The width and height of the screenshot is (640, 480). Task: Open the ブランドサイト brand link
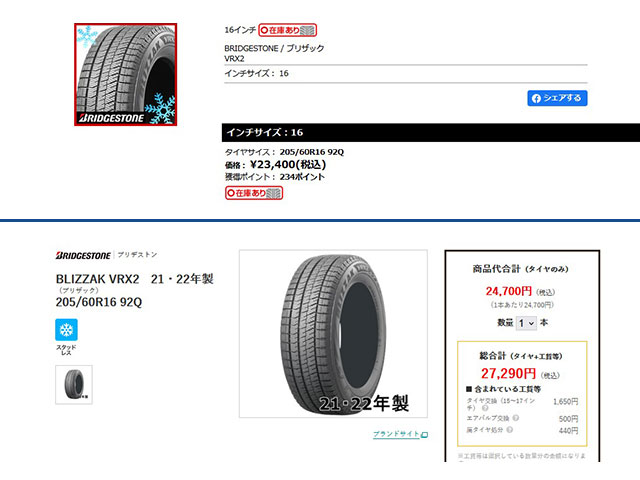click(396, 434)
